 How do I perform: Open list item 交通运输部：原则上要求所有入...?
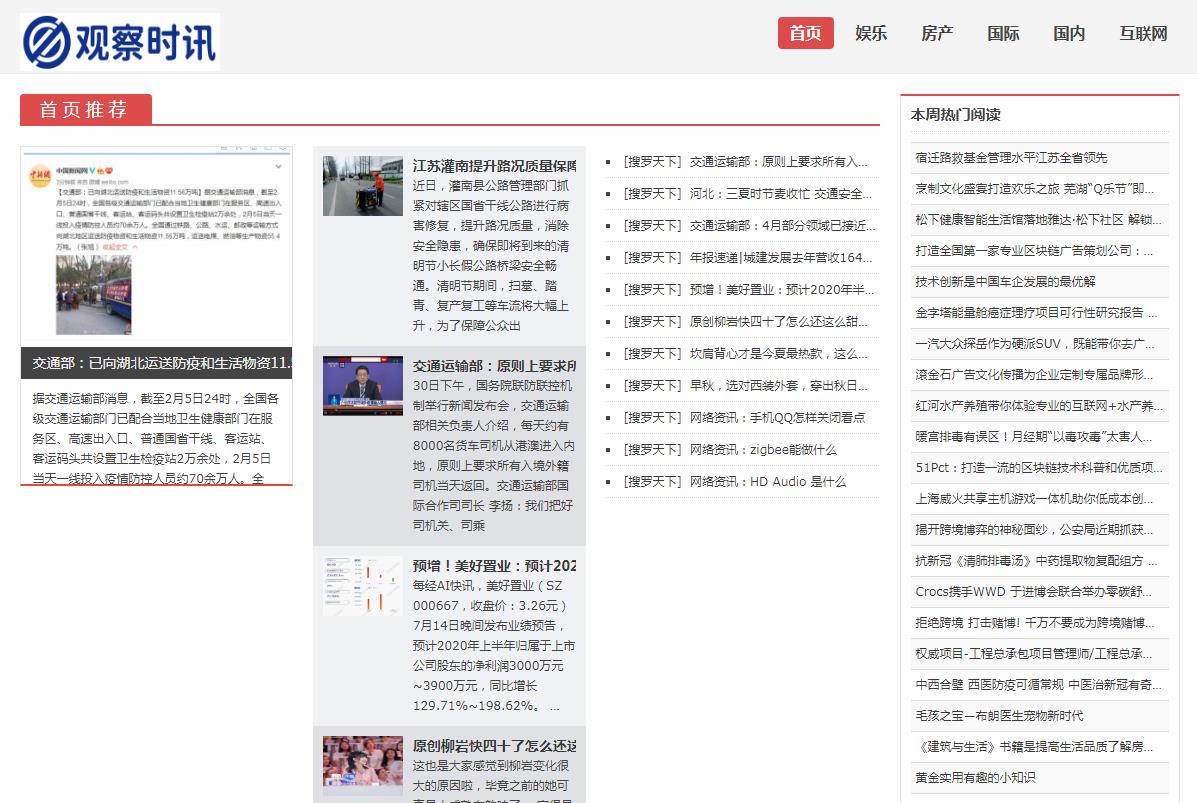[779, 162]
